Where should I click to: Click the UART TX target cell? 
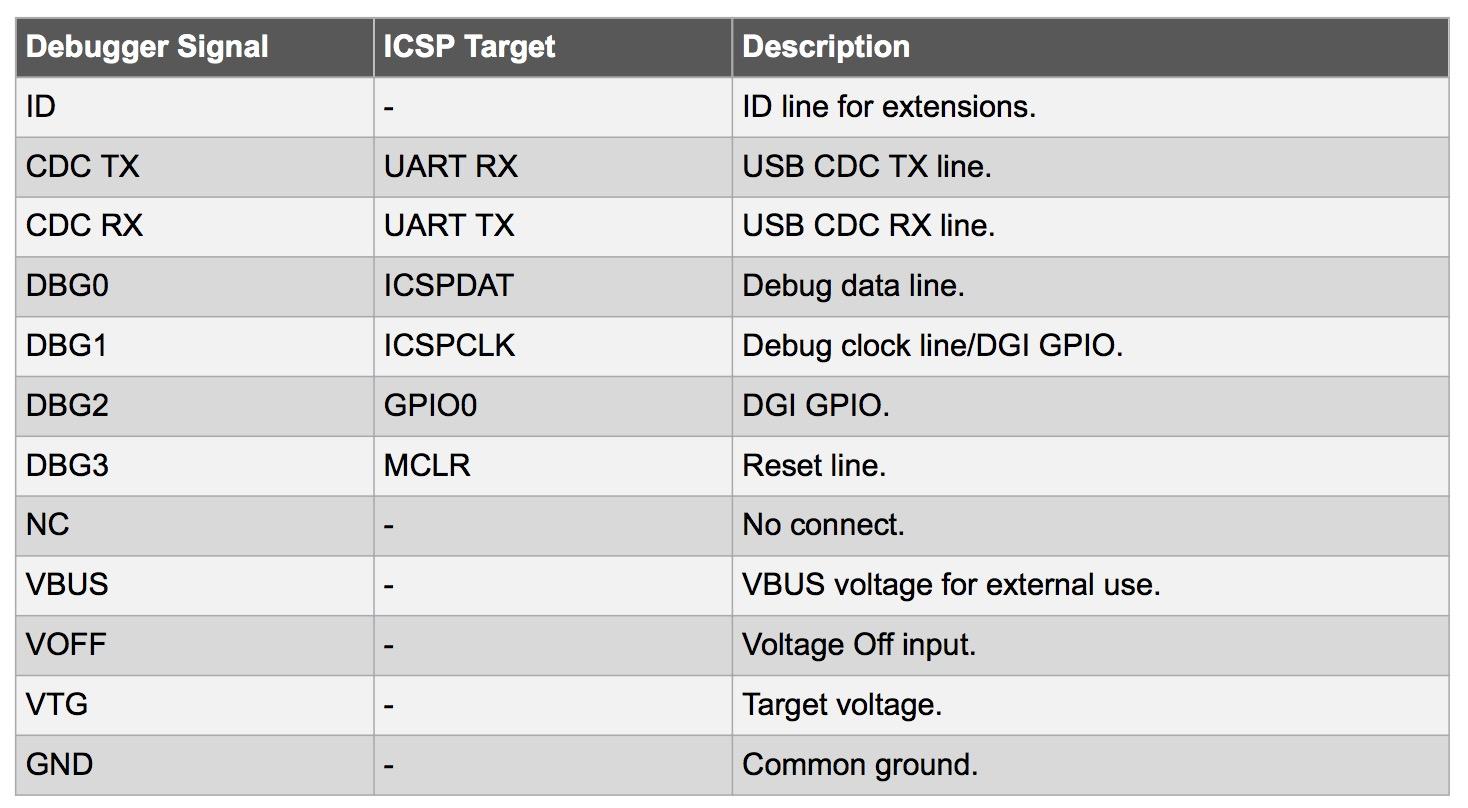point(449,226)
